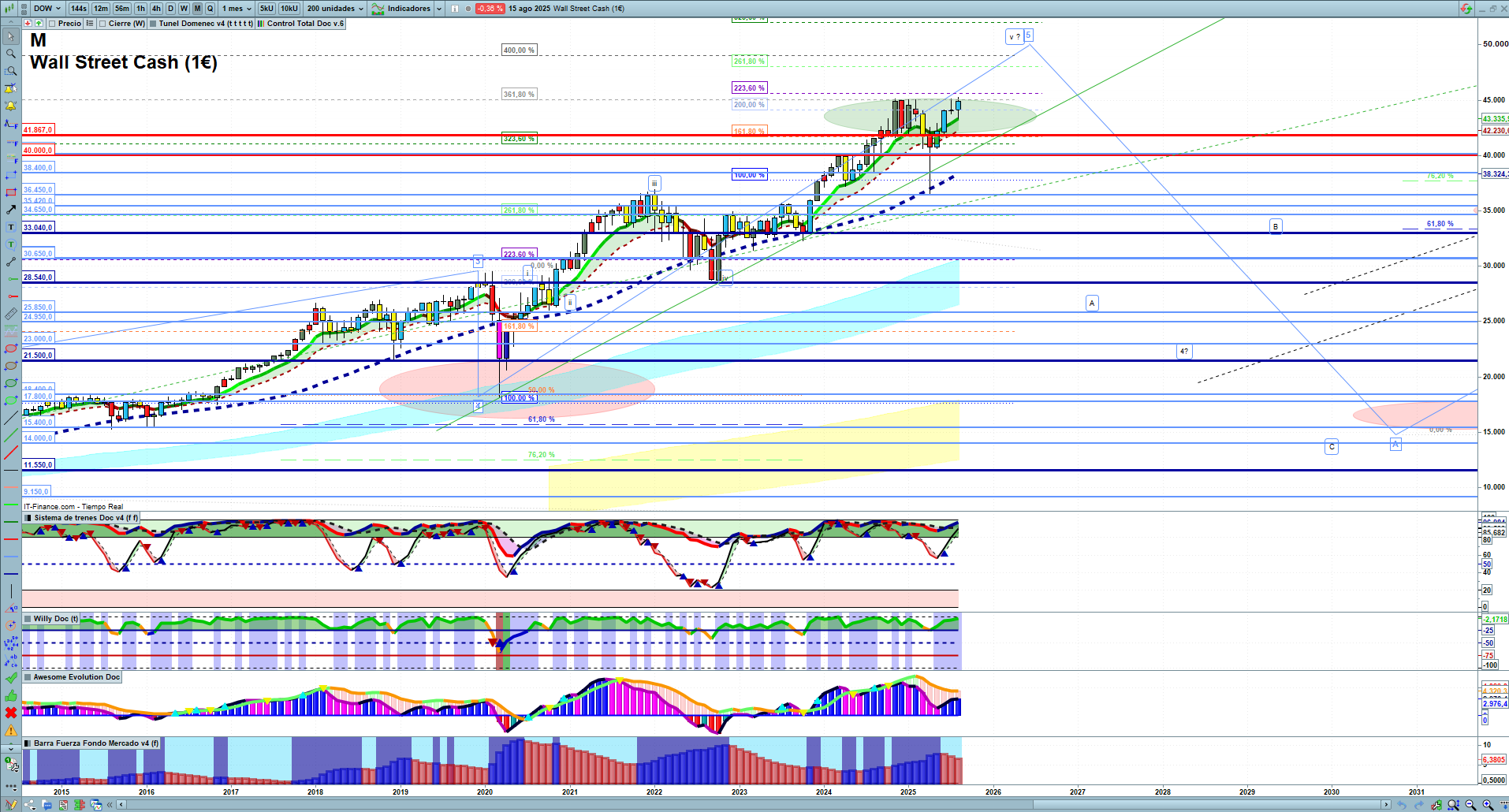The image size is (1509, 812).
Task: Select the blue rectangle drawing tool
Action: [x=11, y=175]
